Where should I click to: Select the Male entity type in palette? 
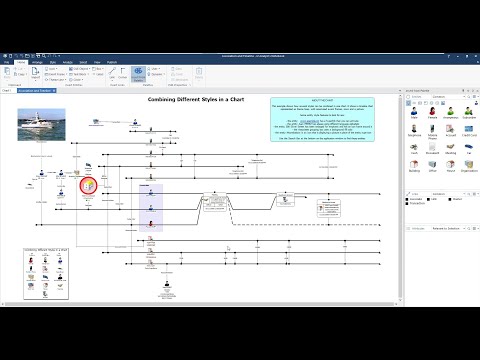click(x=414, y=113)
